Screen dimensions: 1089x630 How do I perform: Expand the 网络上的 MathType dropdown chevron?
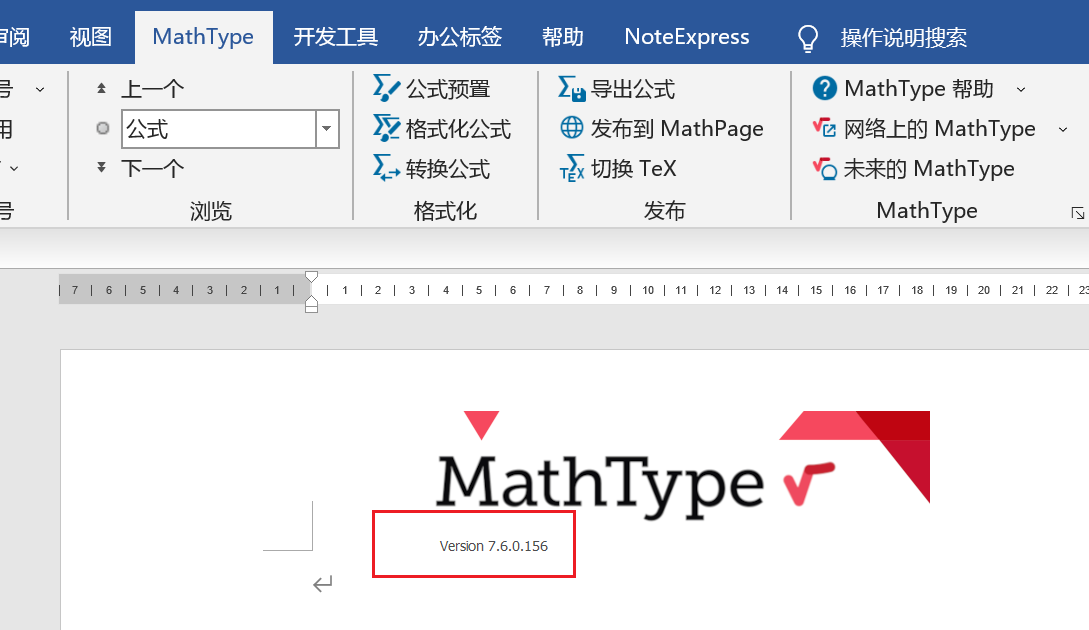coord(1063,129)
